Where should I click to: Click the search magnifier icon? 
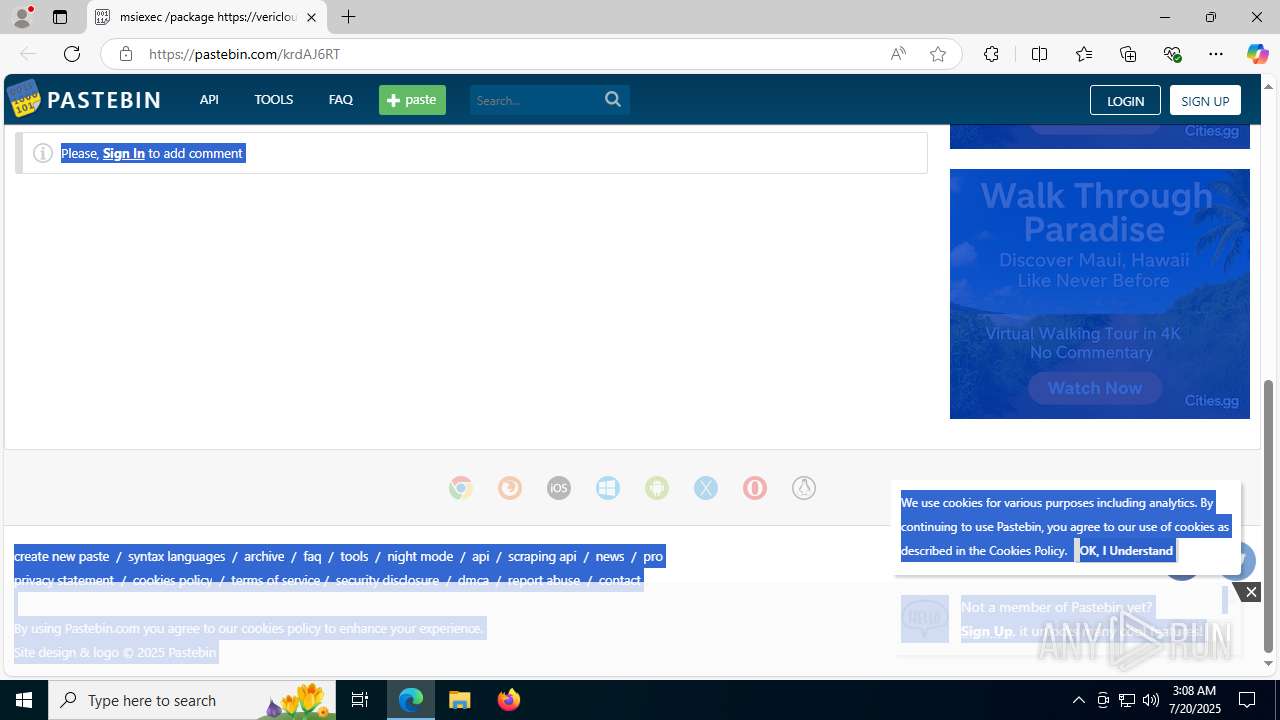(613, 99)
